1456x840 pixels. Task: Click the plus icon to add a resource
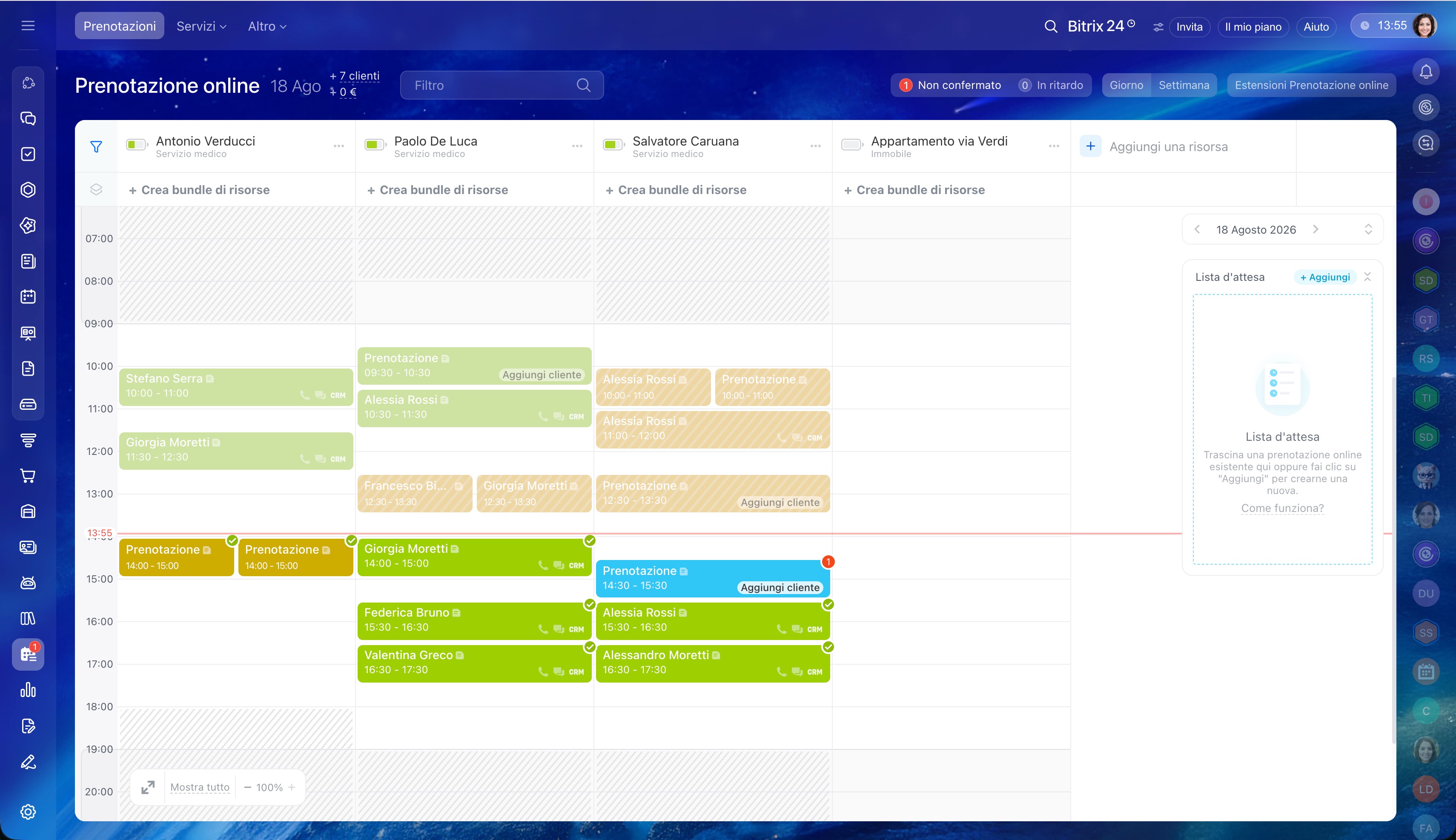point(1090,146)
